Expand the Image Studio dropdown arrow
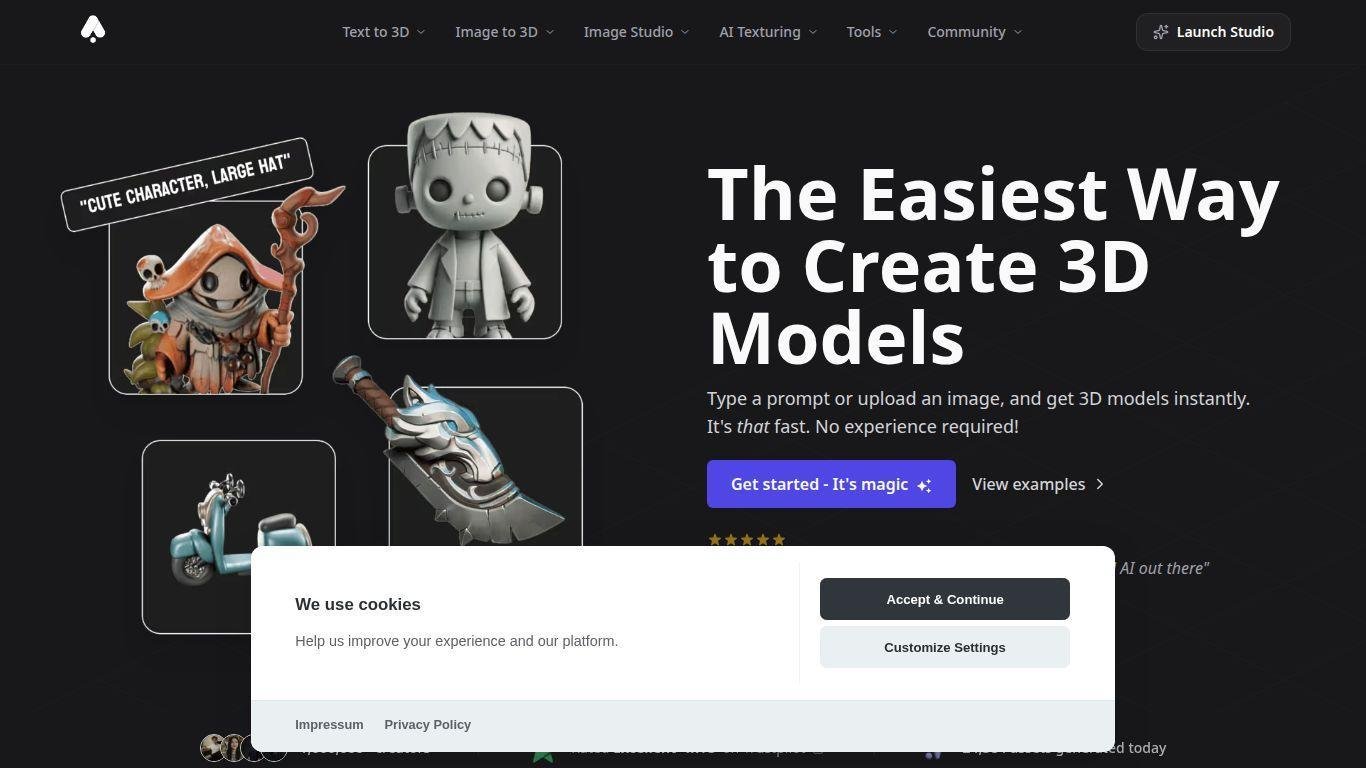The width and height of the screenshot is (1366, 768). (685, 32)
